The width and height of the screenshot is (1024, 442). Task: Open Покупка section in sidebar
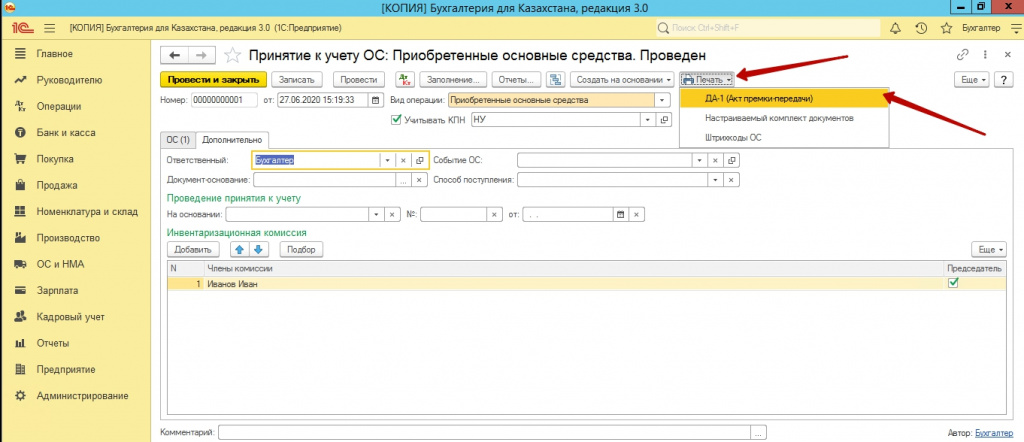click(x=55, y=159)
